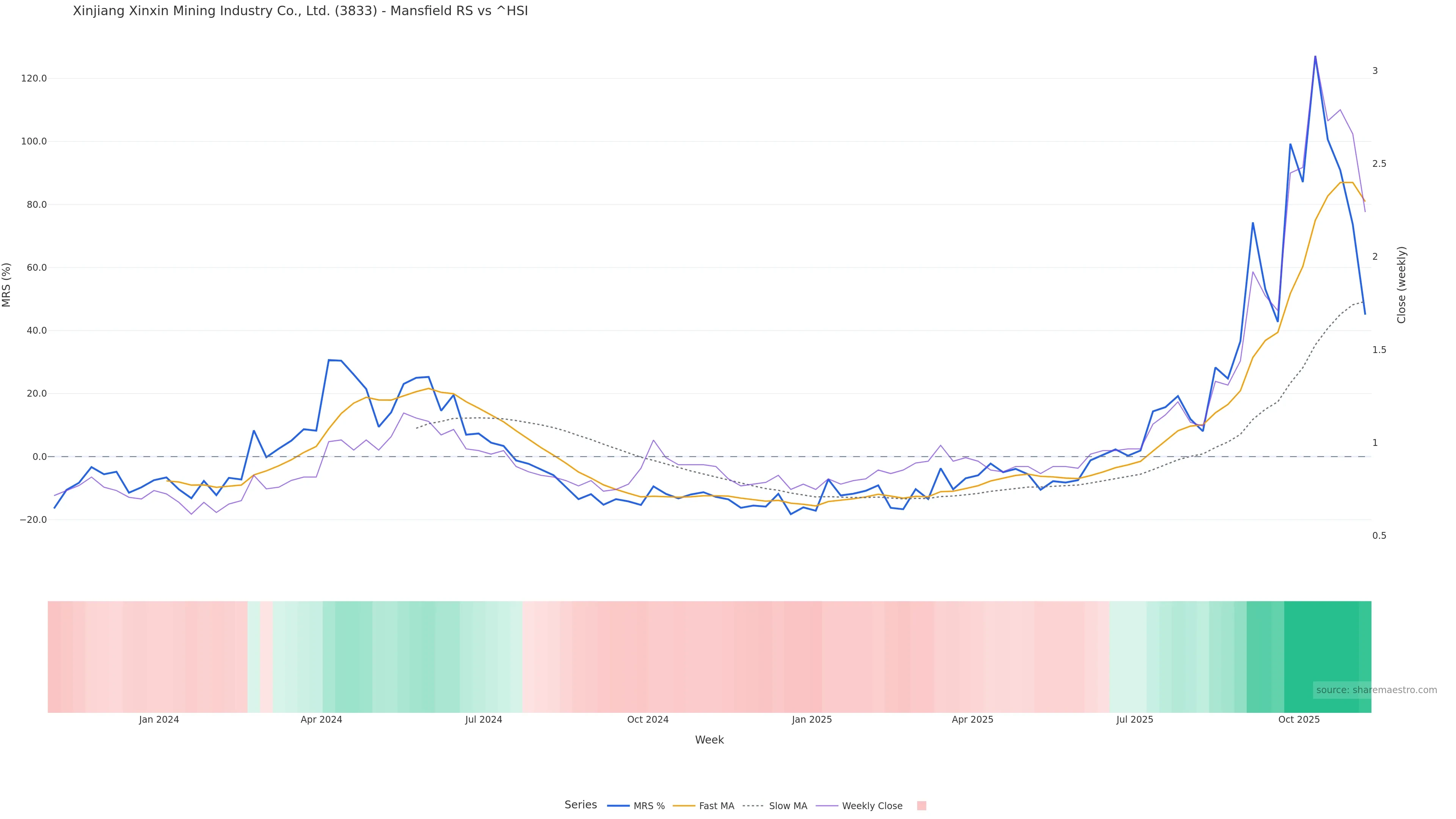Click the highest peak of the blue MRS line
1456x819 pixels.
pos(1315,56)
